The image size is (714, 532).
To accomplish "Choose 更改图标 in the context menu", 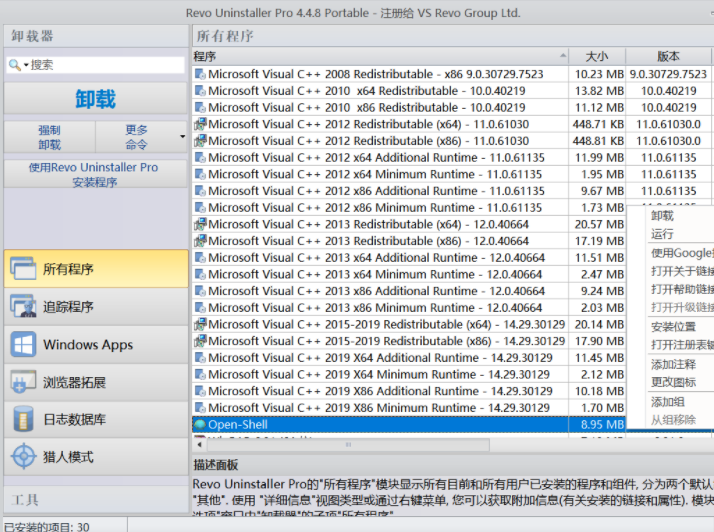I will point(673,382).
